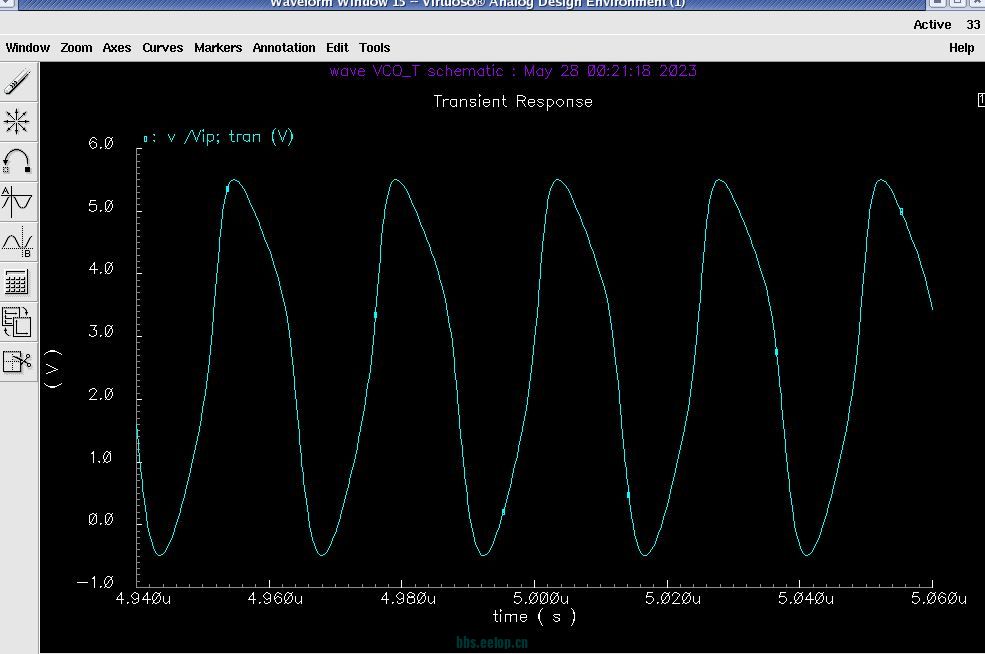
Task: Click the 'Transient Response' plot title
Action: pos(513,101)
